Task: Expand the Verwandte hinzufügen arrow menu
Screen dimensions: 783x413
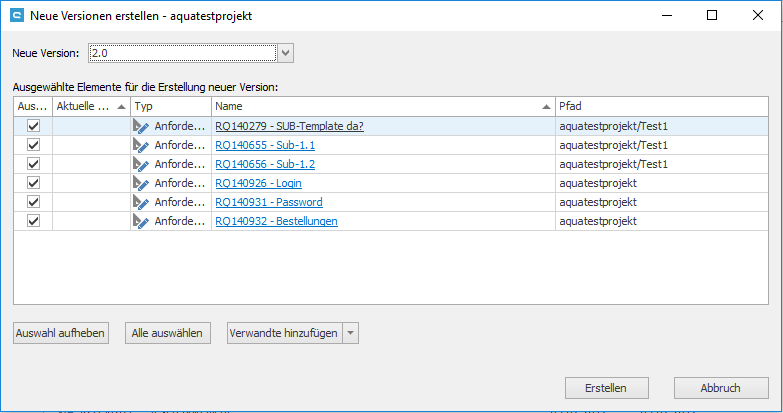Action: tap(350, 334)
